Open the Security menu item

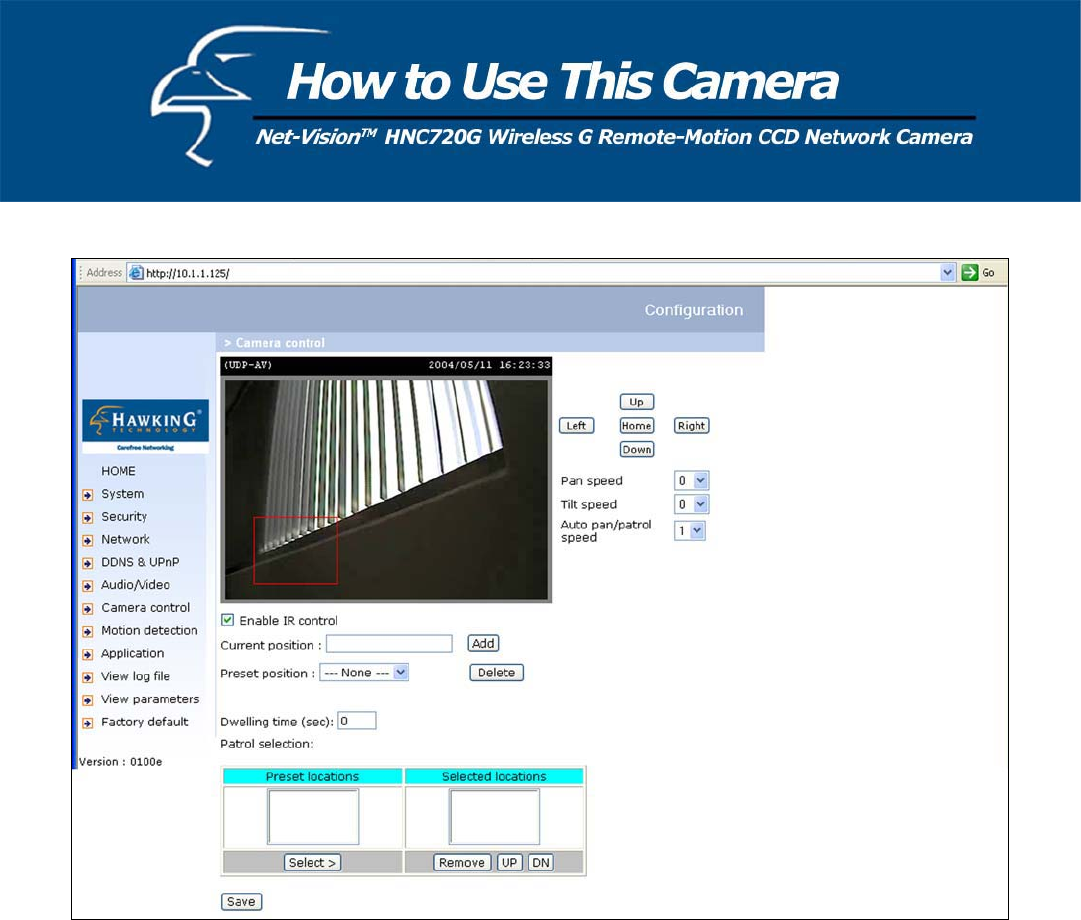pyautogui.click(x=124, y=517)
